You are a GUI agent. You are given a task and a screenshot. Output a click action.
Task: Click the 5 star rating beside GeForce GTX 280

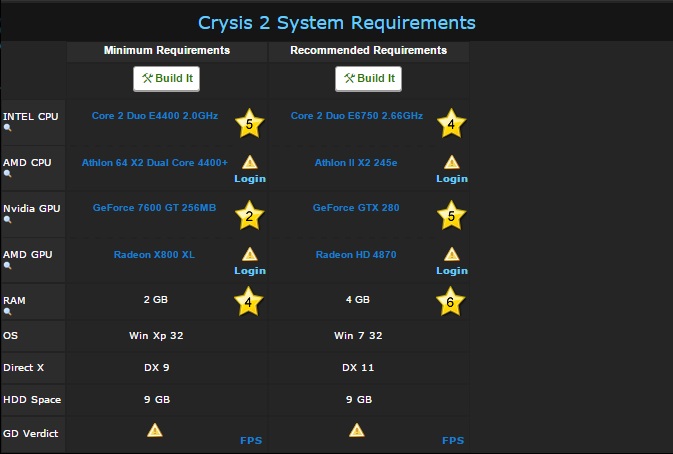pyautogui.click(x=451, y=215)
